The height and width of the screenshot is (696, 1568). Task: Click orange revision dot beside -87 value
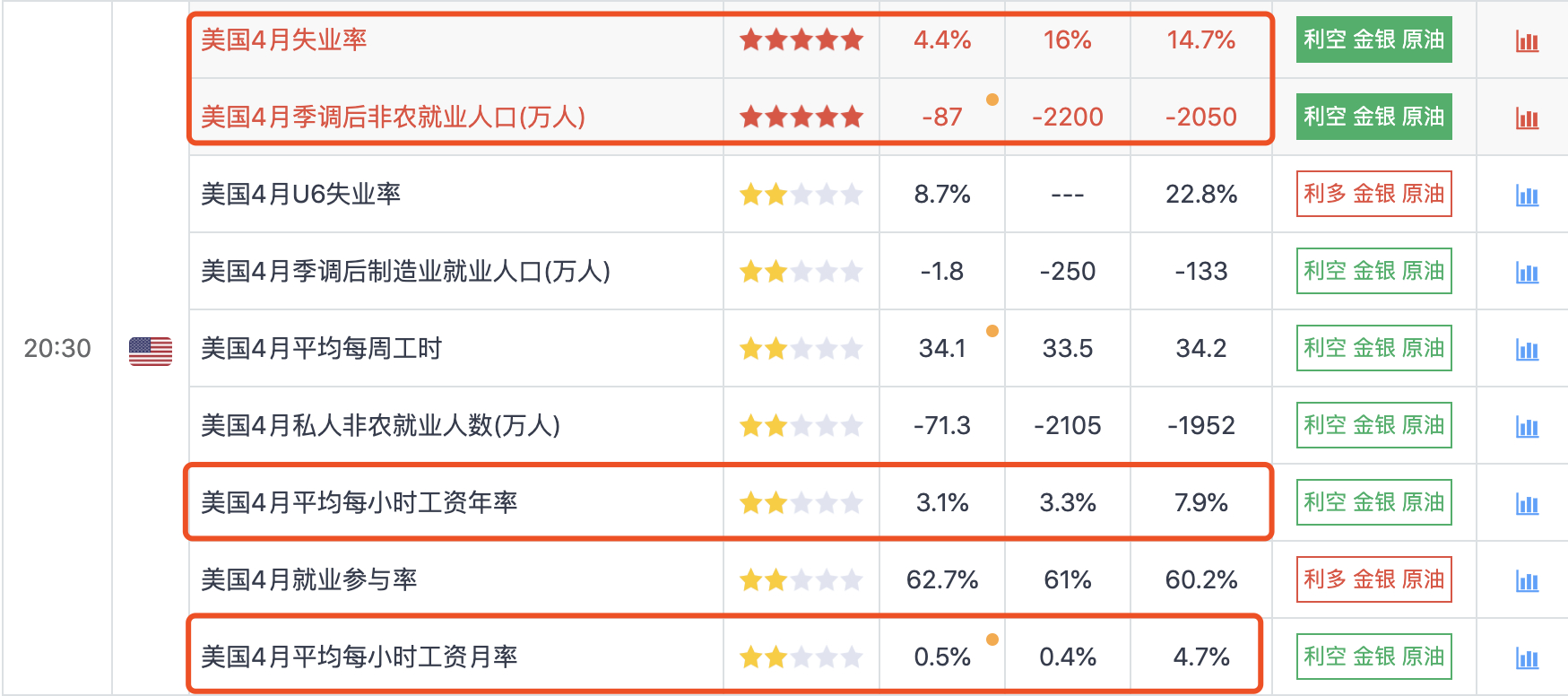[992, 100]
